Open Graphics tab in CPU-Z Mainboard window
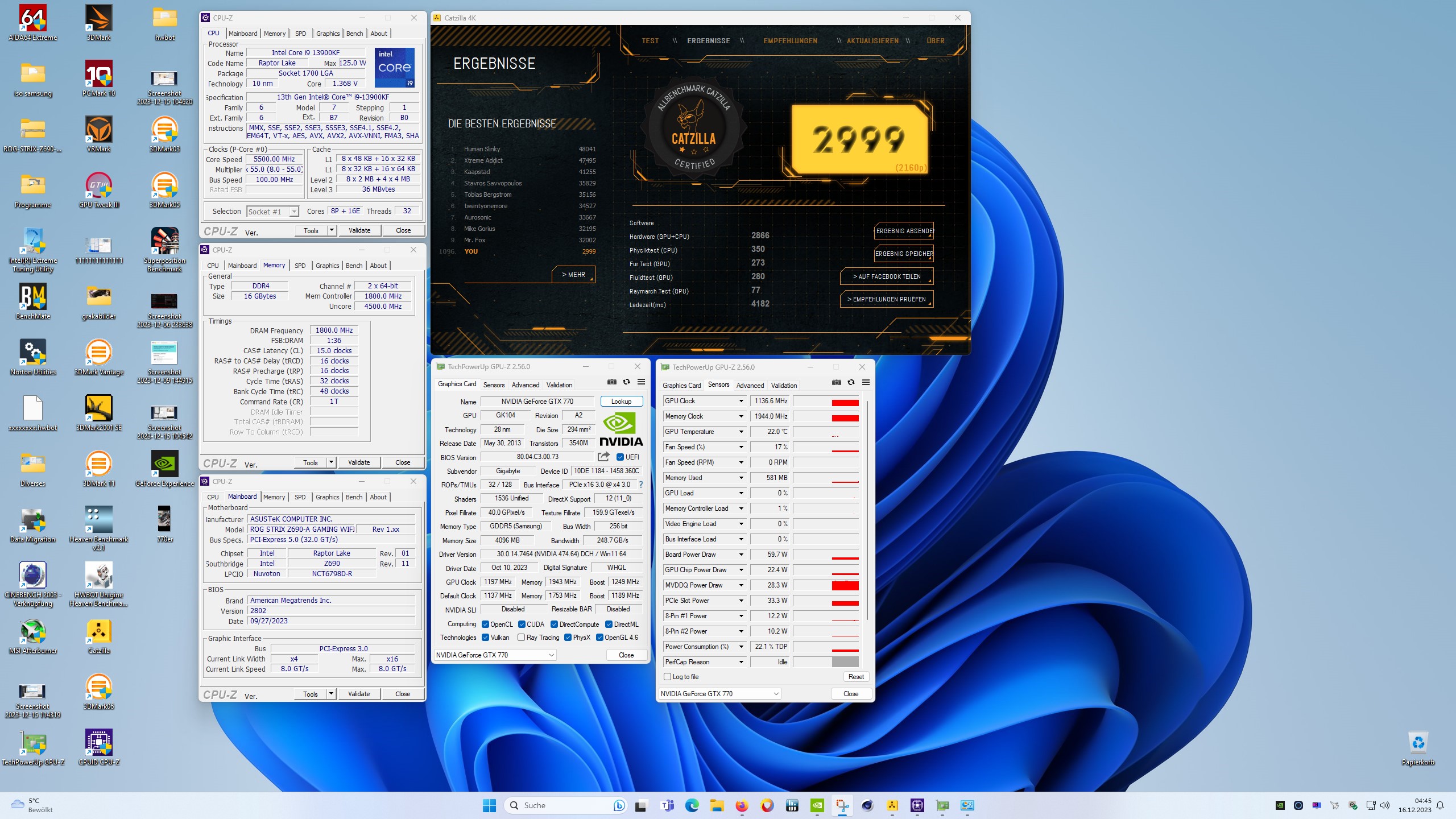This screenshot has height=819, width=1456. point(327,497)
